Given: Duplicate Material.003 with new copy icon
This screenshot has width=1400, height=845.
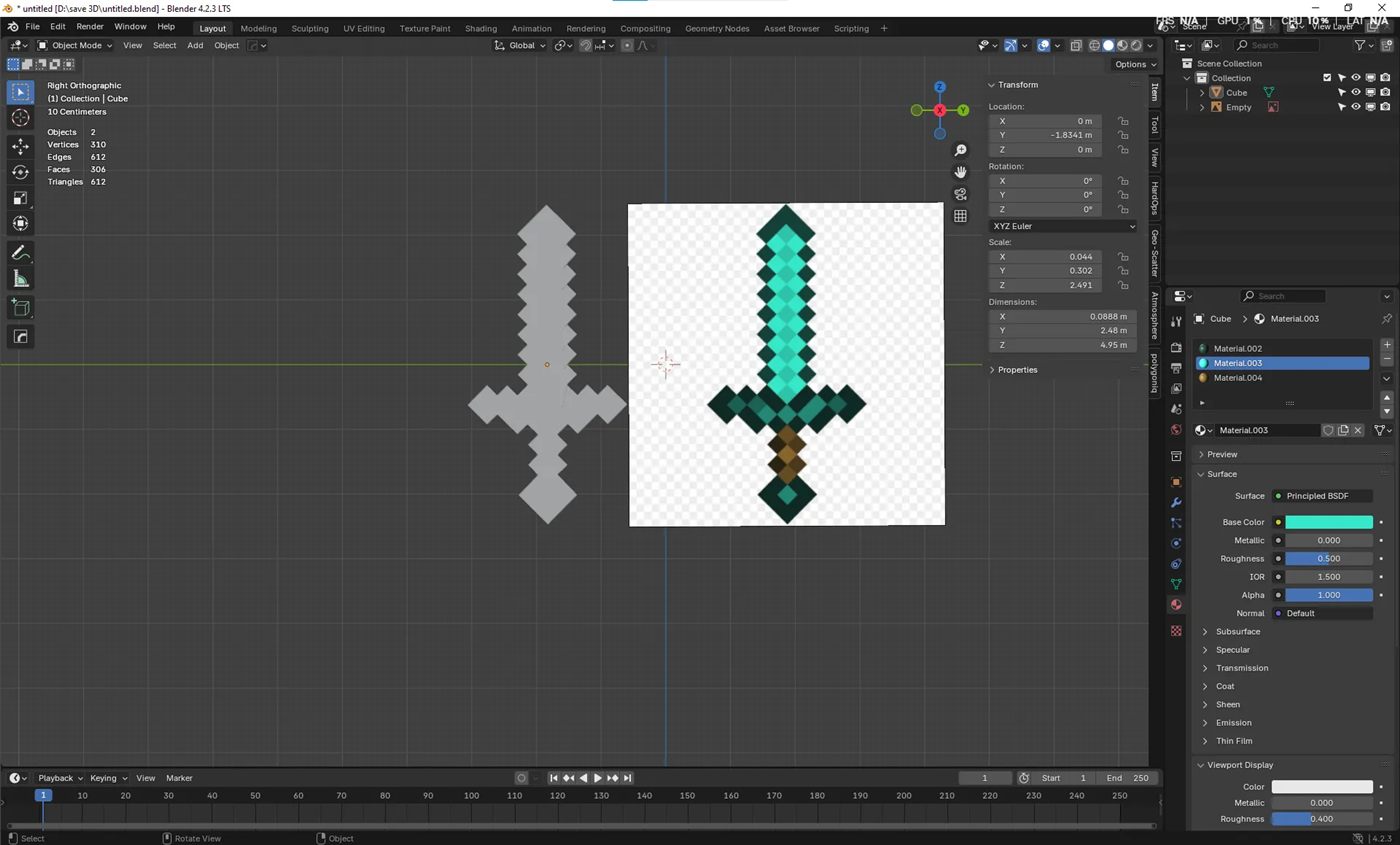Looking at the screenshot, I should [1343, 430].
